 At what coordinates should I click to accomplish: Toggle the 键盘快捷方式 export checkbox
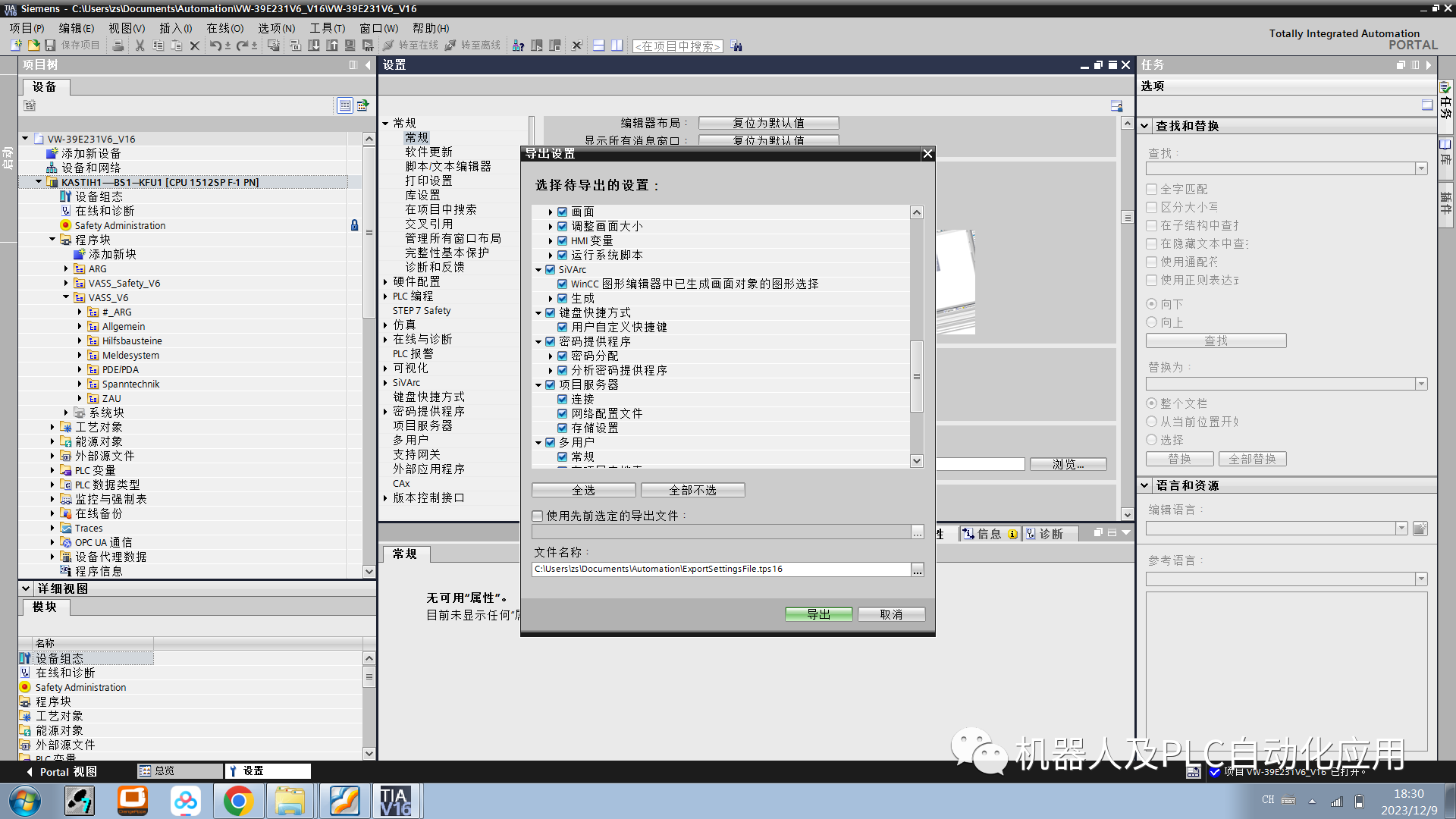[x=551, y=312]
